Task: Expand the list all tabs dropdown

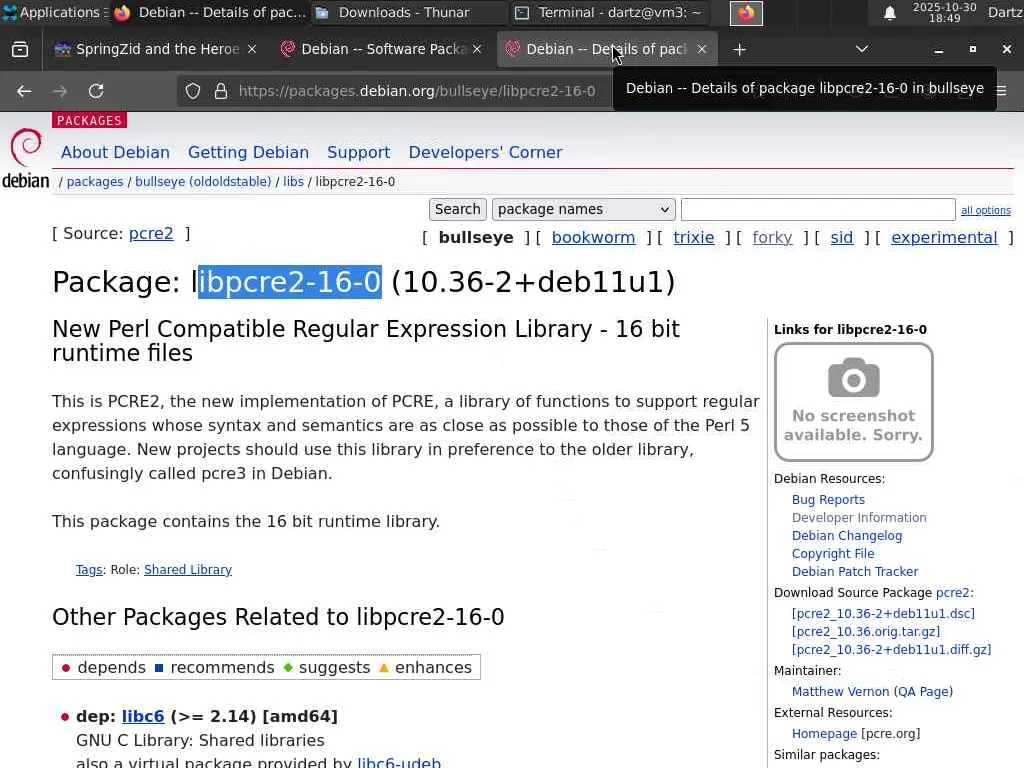Action: coord(862,49)
